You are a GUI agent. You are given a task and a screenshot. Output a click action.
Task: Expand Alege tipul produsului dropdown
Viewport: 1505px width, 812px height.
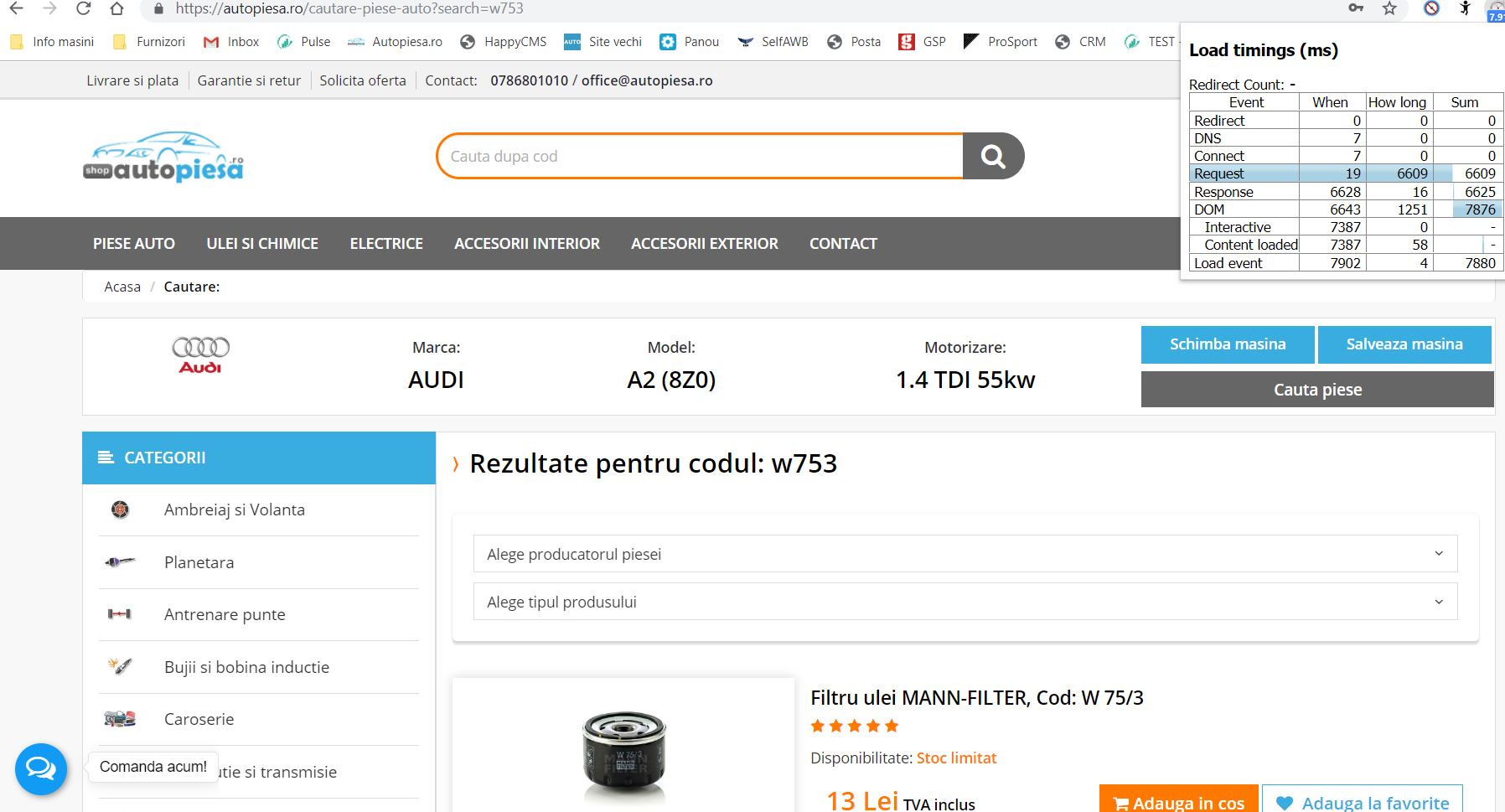pos(965,602)
